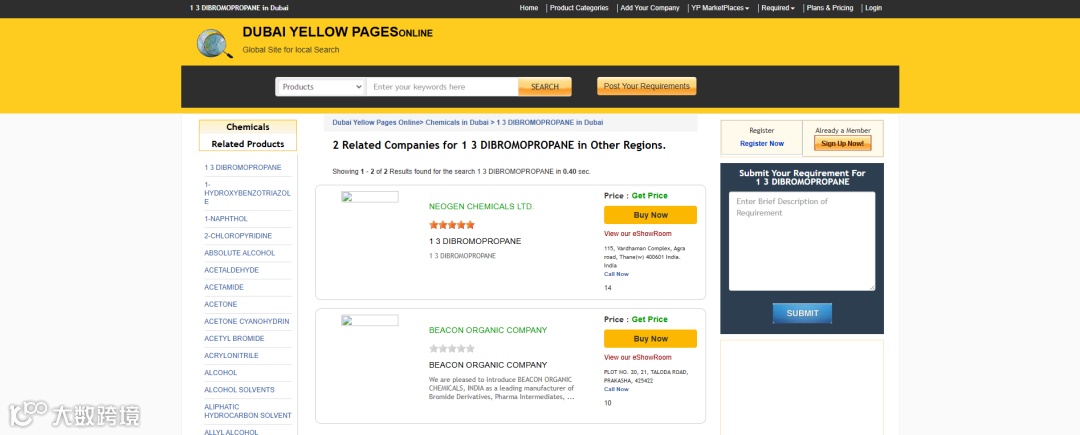Click the Sign Up Now! button

click(842, 143)
